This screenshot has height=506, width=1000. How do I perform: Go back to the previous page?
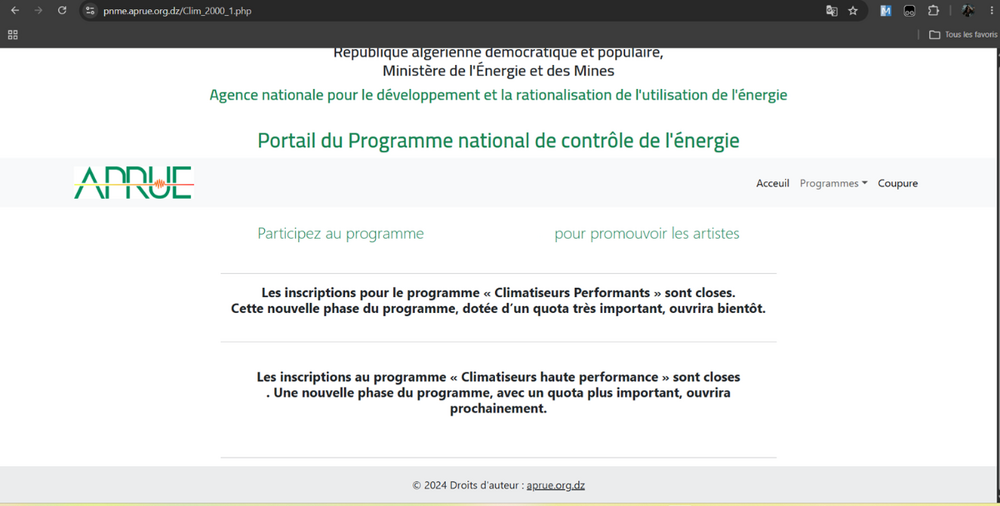[15, 11]
